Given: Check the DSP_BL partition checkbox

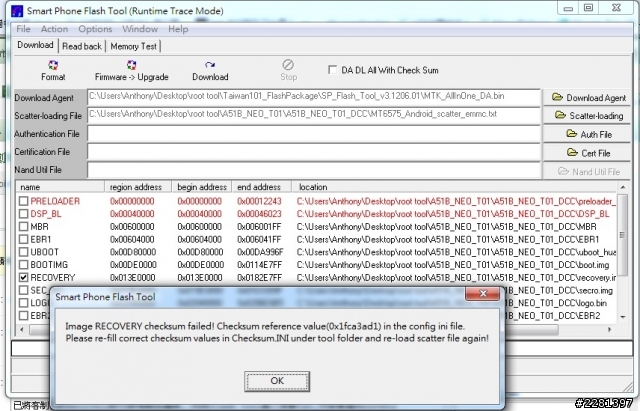Looking at the screenshot, I should point(24,214).
